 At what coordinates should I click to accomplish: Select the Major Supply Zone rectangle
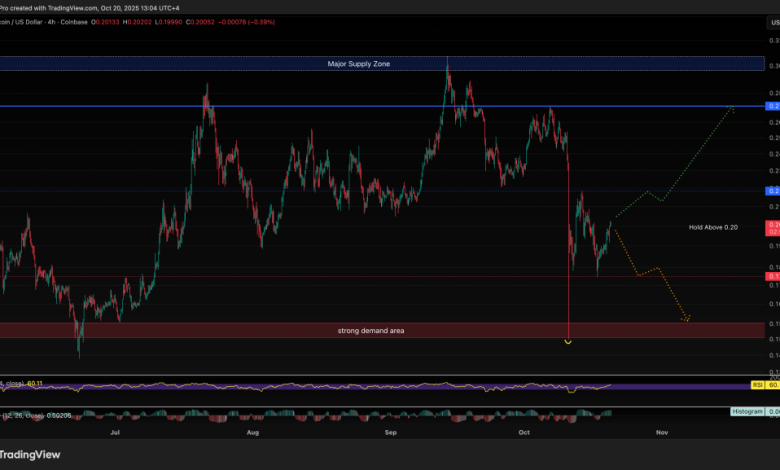(x=360, y=64)
